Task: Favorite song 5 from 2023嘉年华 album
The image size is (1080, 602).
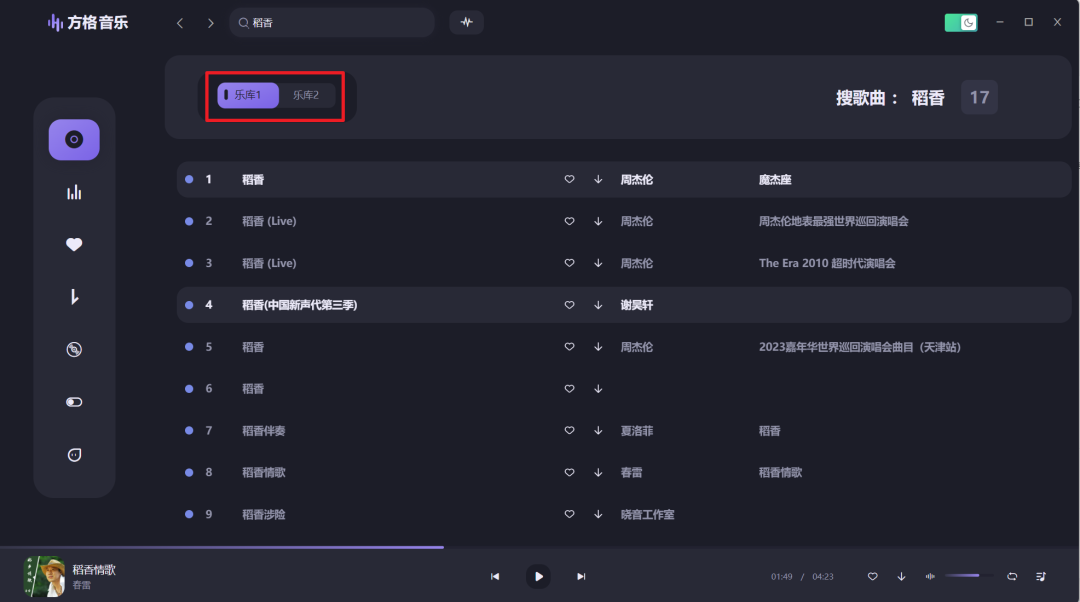Action: tap(570, 346)
